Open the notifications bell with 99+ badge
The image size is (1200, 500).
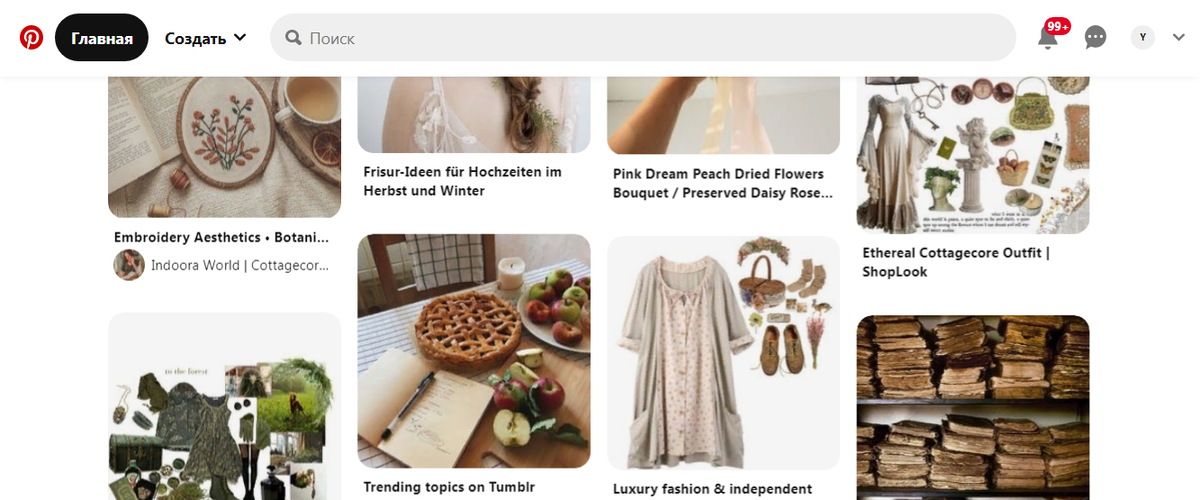point(1048,37)
